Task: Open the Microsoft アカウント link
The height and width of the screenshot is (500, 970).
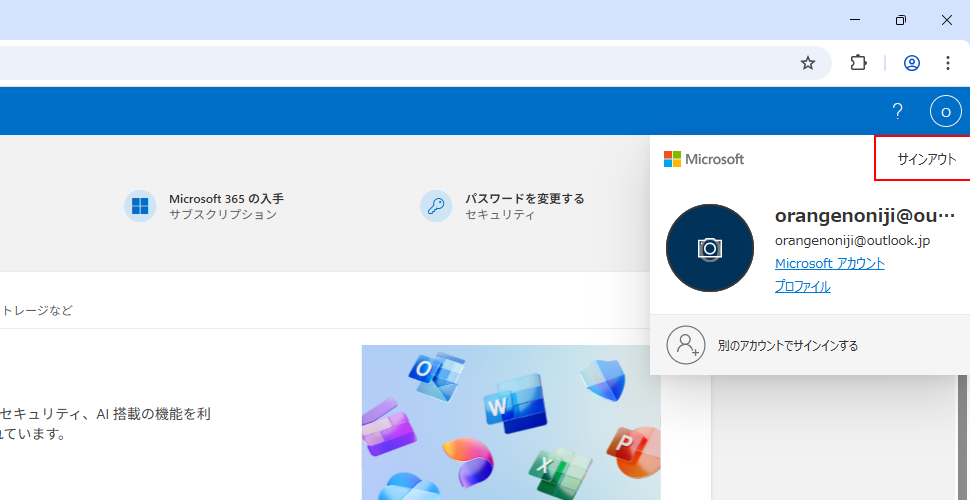Action: 830,264
